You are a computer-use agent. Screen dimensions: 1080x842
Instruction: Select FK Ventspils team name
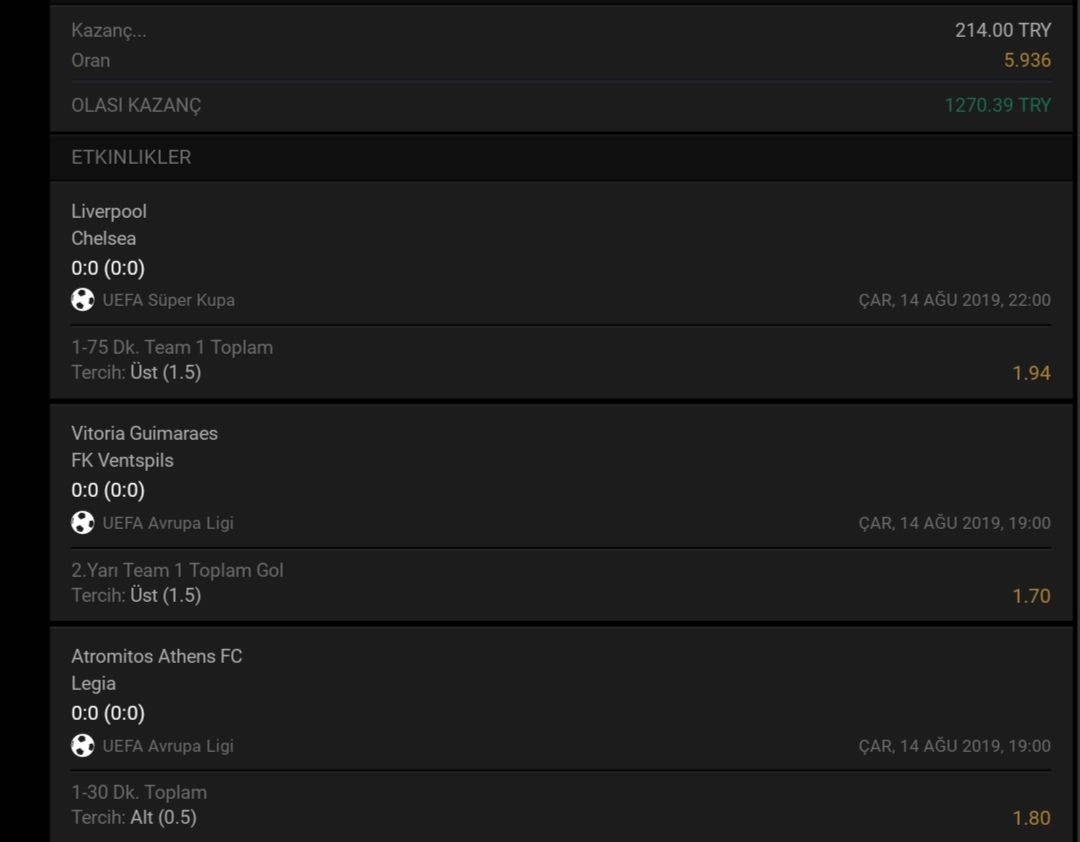(123, 460)
